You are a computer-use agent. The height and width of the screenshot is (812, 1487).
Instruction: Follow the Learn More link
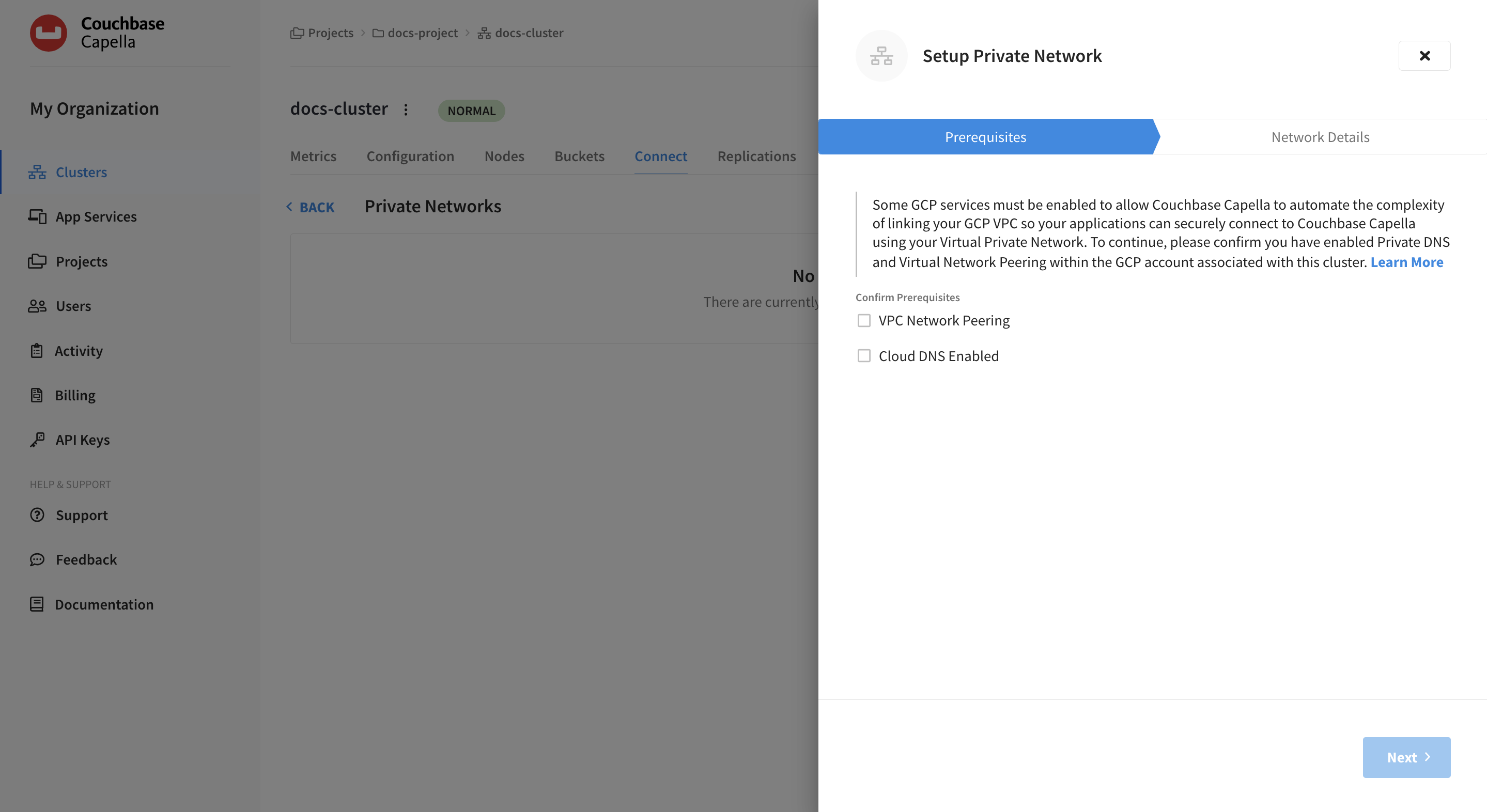[1406, 262]
